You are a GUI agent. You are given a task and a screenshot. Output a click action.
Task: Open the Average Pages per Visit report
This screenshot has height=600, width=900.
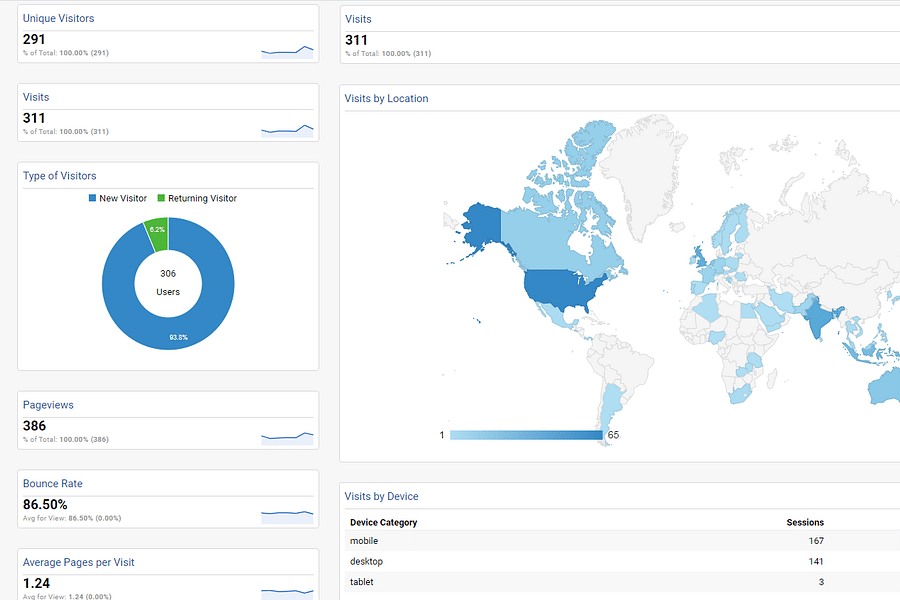pos(78,562)
